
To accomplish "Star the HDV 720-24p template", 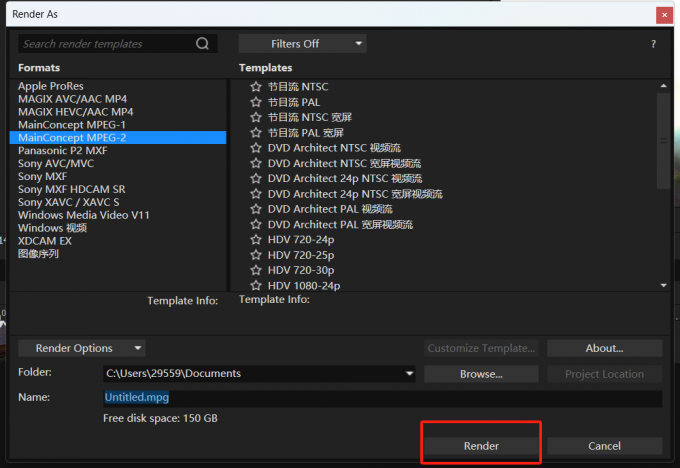I will pyautogui.click(x=256, y=239).
